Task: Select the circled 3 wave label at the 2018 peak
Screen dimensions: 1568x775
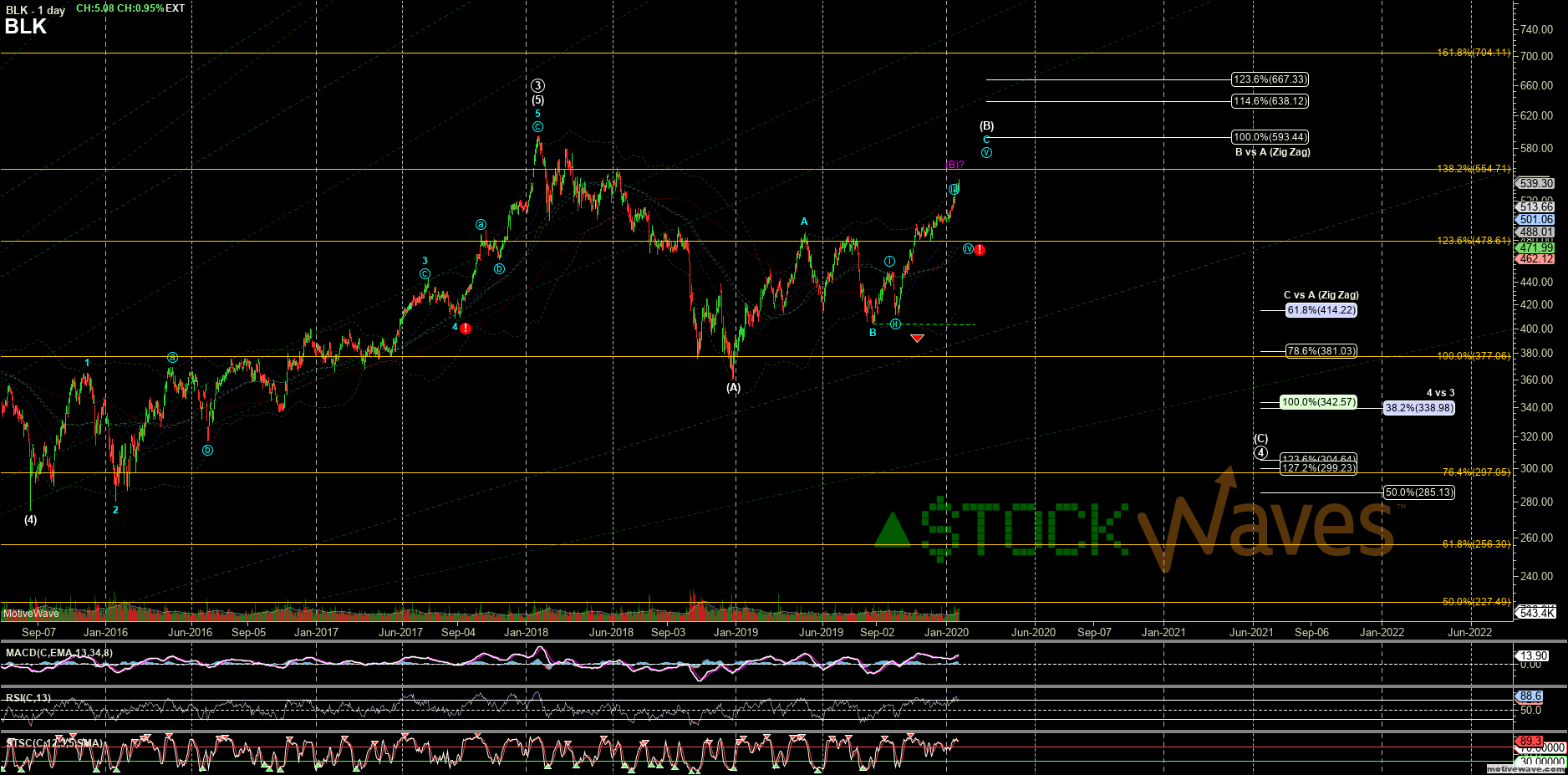Action: point(537,85)
